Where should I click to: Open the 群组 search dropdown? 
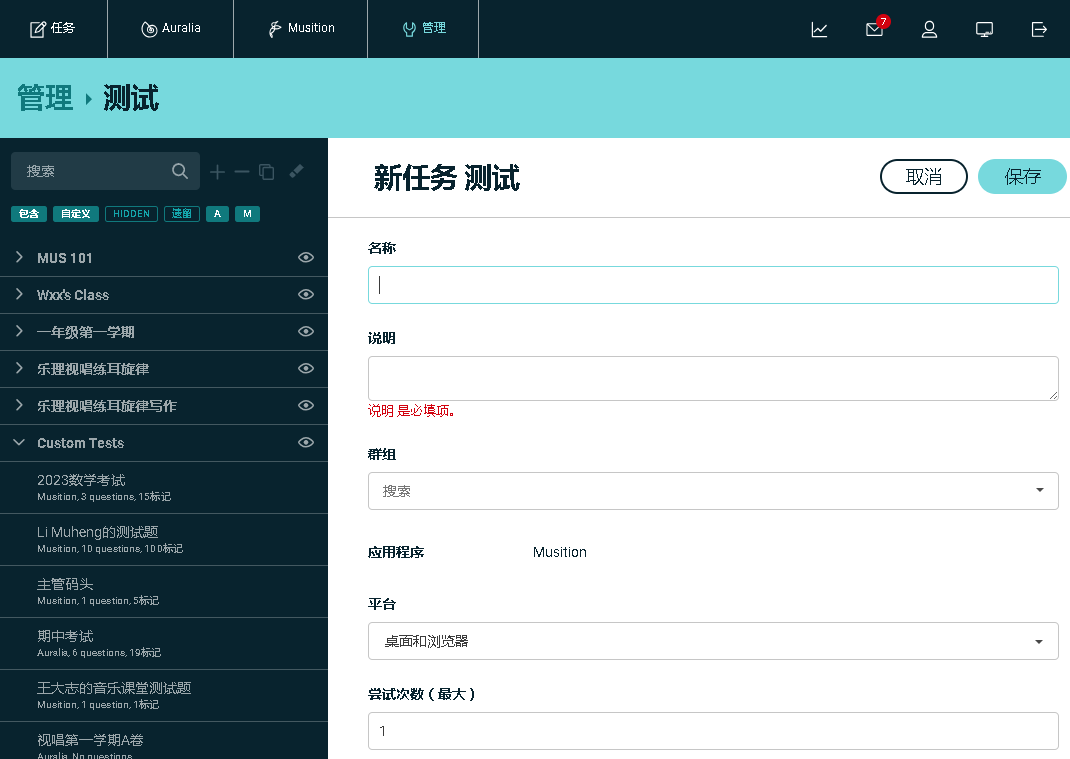point(713,491)
